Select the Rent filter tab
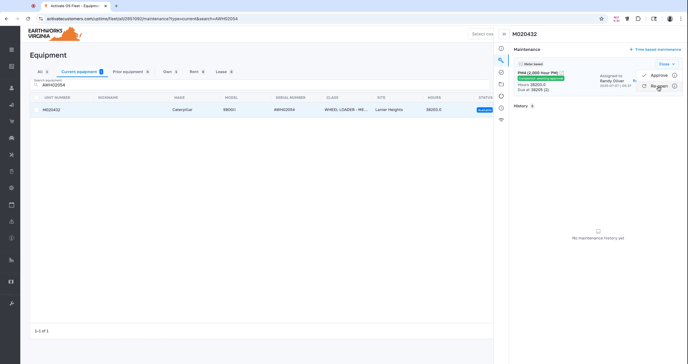 [x=197, y=71]
